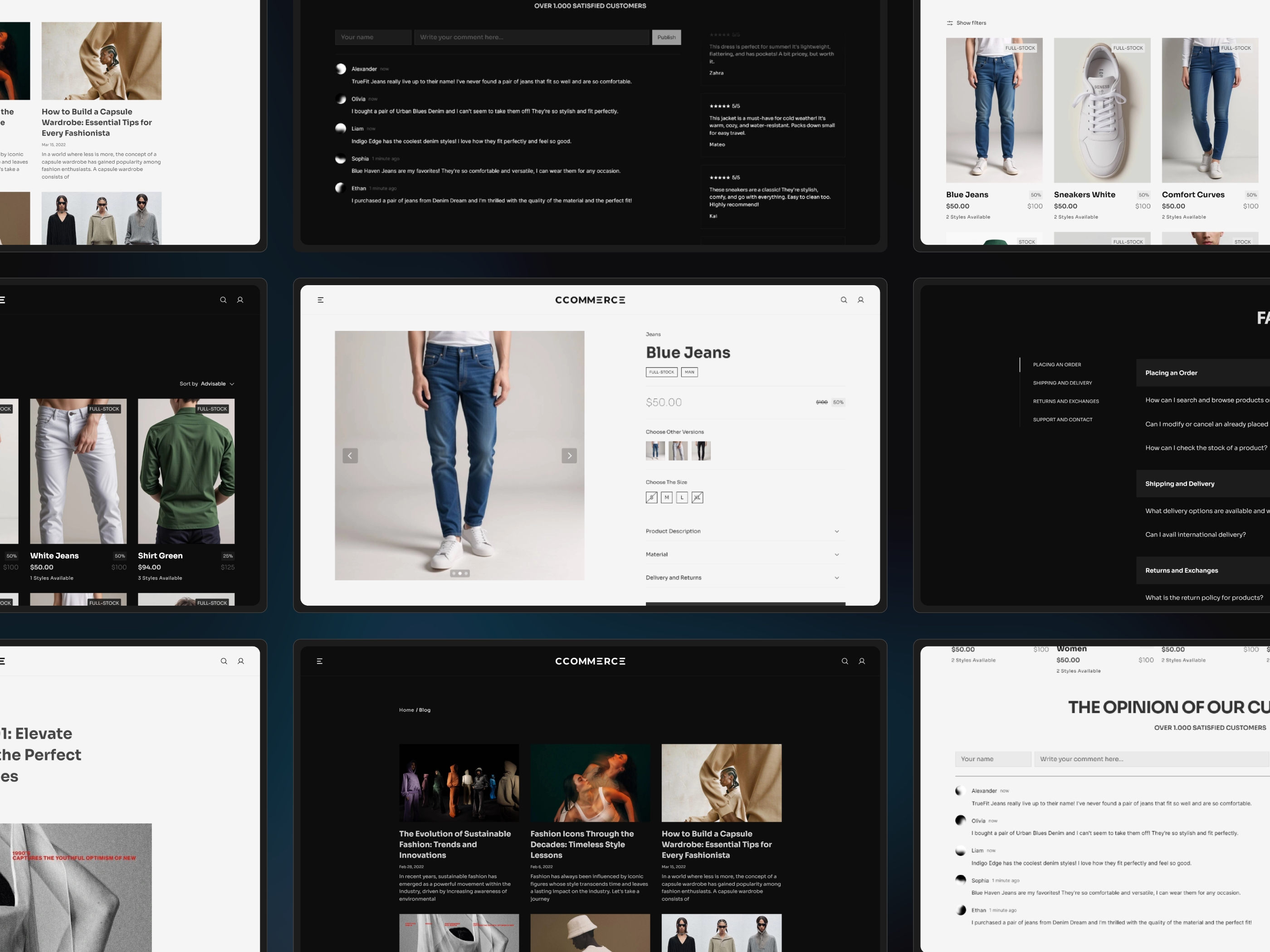Image resolution: width=1270 pixels, height=952 pixels.
Task: Click the publish button on comment form
Action: pos(666,37)
